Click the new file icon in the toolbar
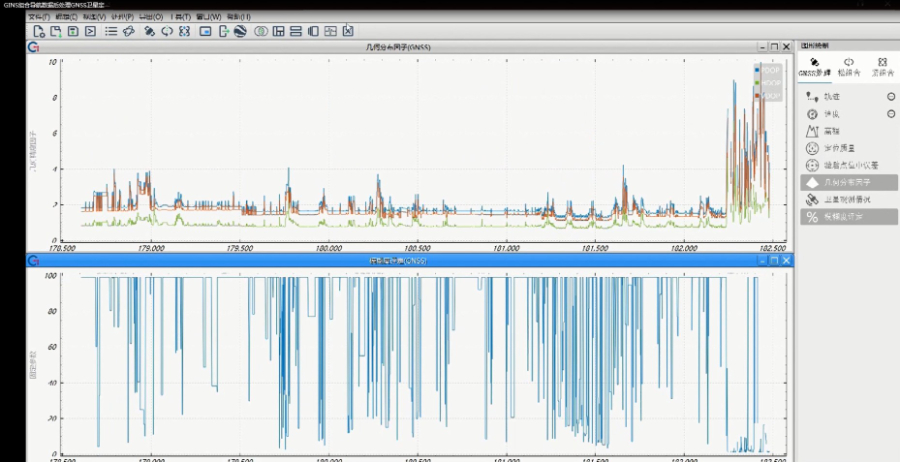The width and height of the screenshot is (900, 462). click(x=39, y=31)
